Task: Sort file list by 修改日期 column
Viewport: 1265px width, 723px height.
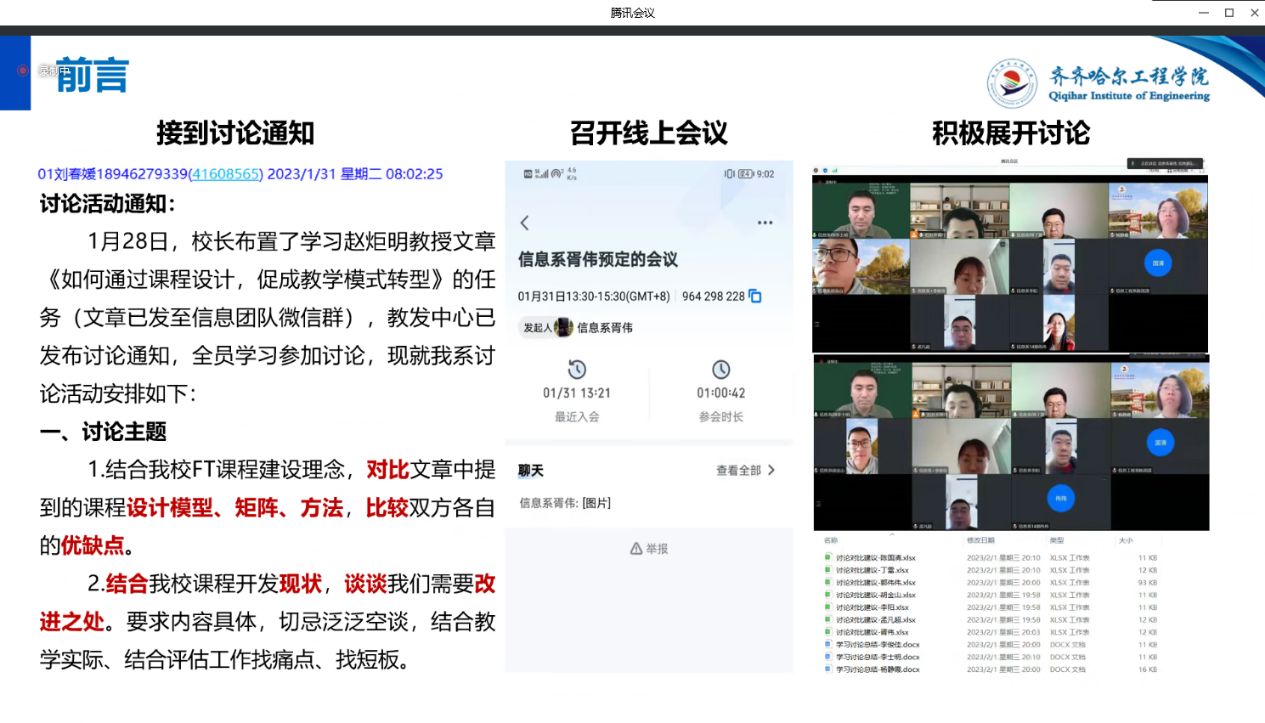Action: (980, 540)
